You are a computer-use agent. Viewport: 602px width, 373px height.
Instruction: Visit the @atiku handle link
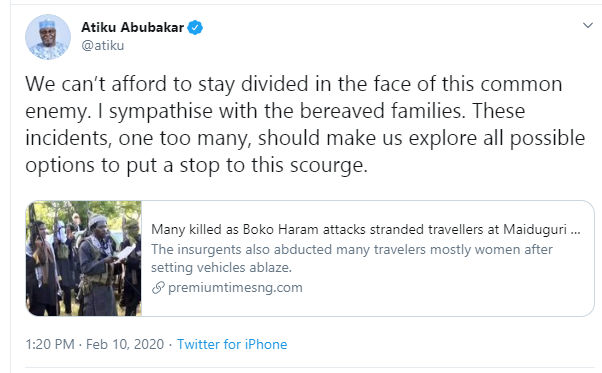103,45
